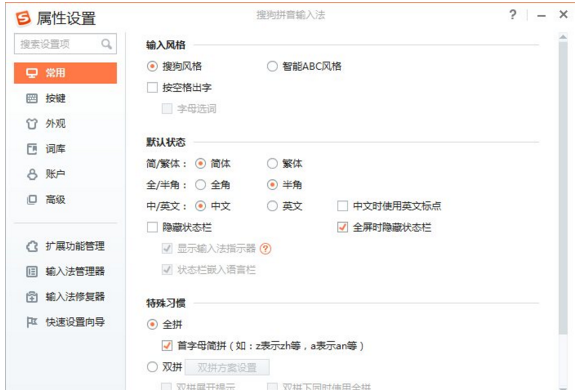This screenshot has height=390, width=580.
Task: Select the 智能ABC风格 radio button
Action: 272,66
